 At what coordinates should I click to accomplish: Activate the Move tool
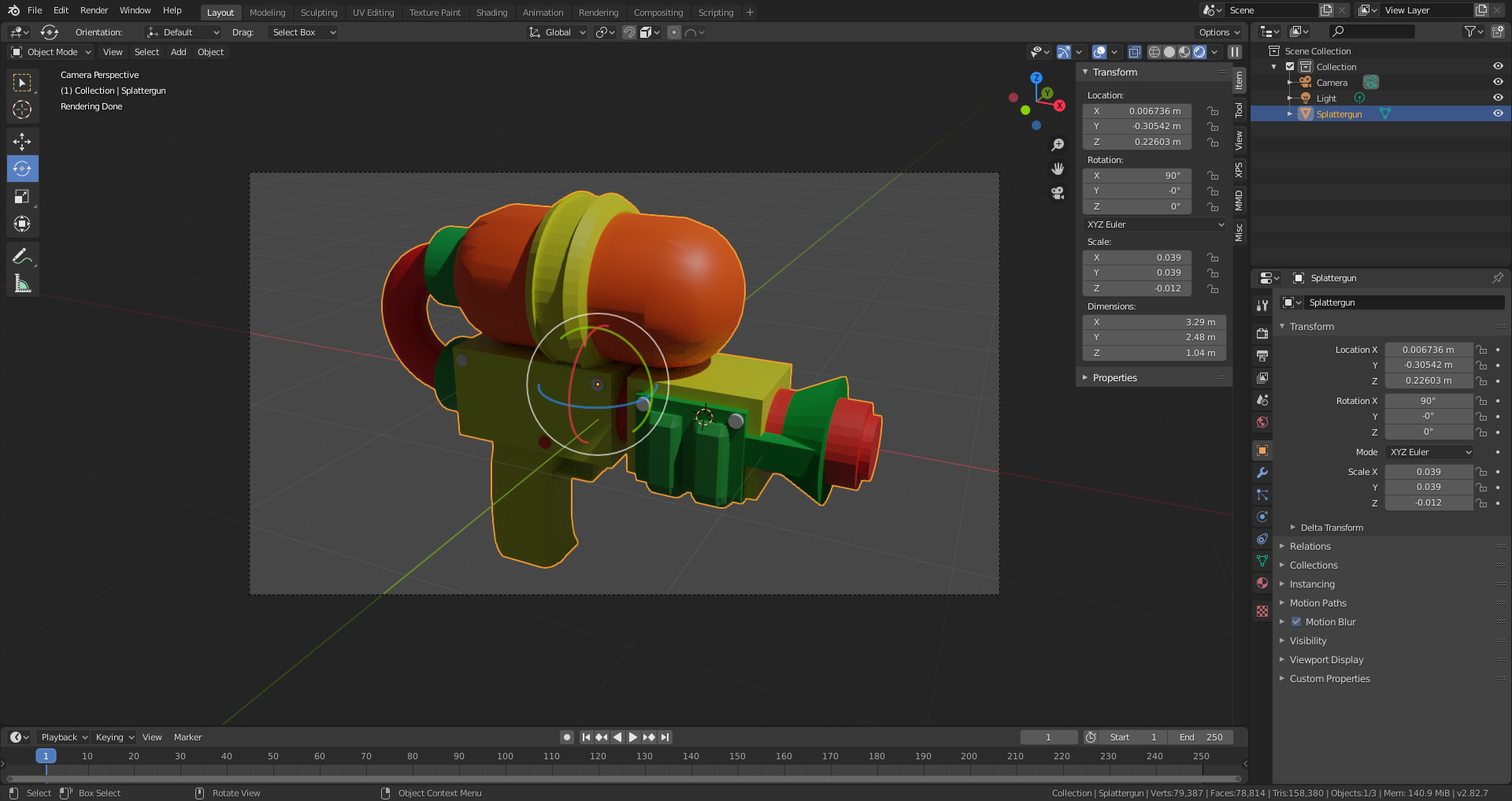point(22,142)
